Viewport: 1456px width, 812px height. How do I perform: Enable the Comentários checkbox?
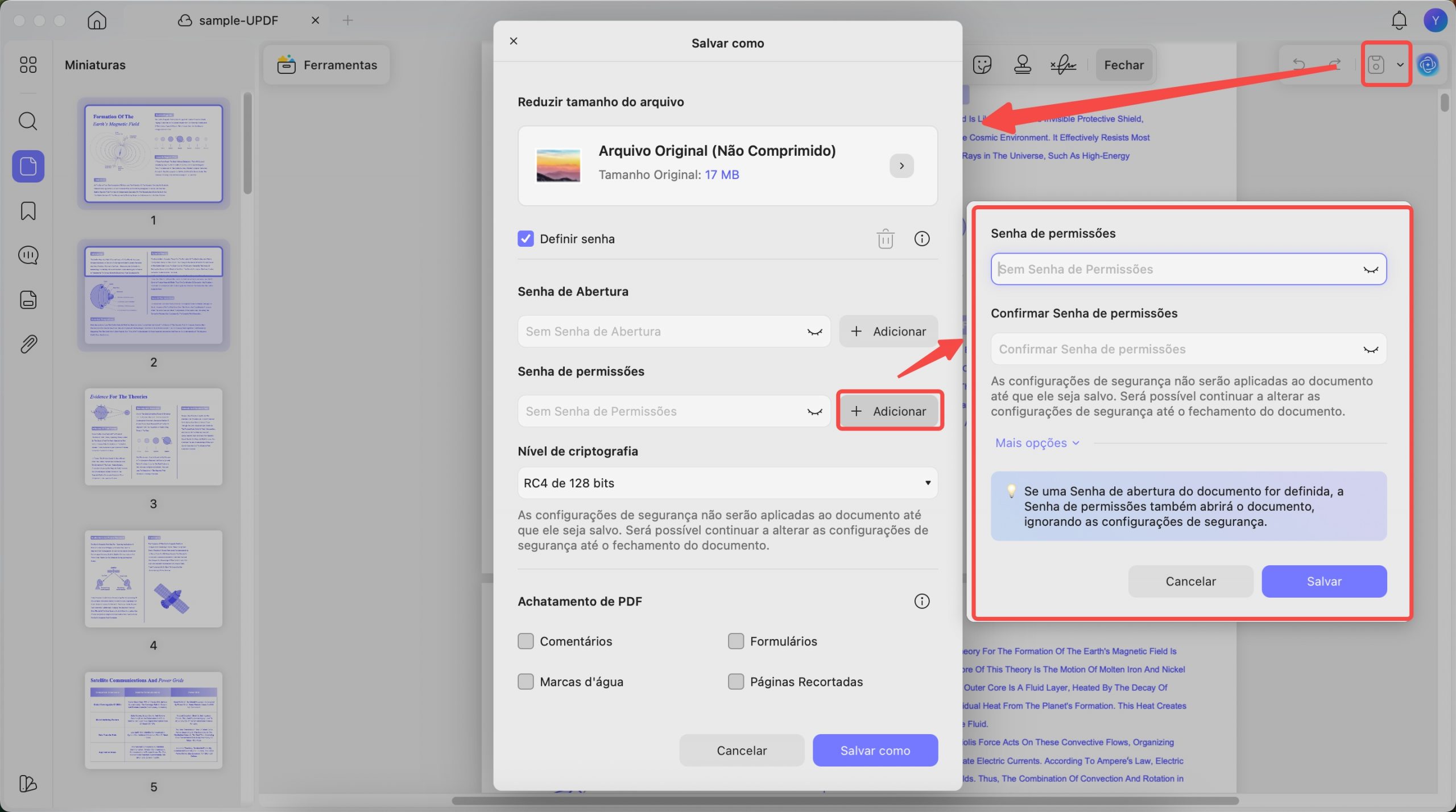(x=526, y=641)
